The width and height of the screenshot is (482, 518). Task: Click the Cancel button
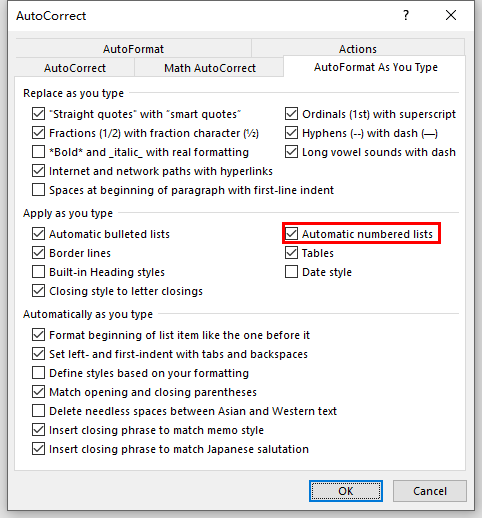pyautogui.click(x=430, y=491)
